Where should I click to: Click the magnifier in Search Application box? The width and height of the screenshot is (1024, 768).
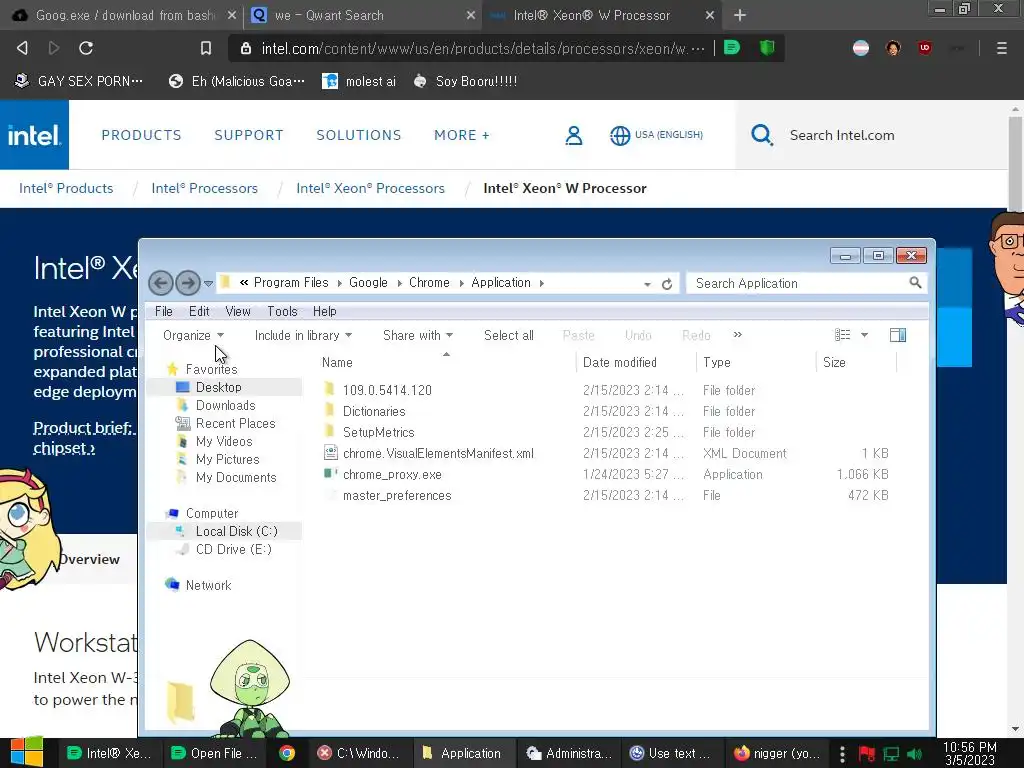(915, 283)
